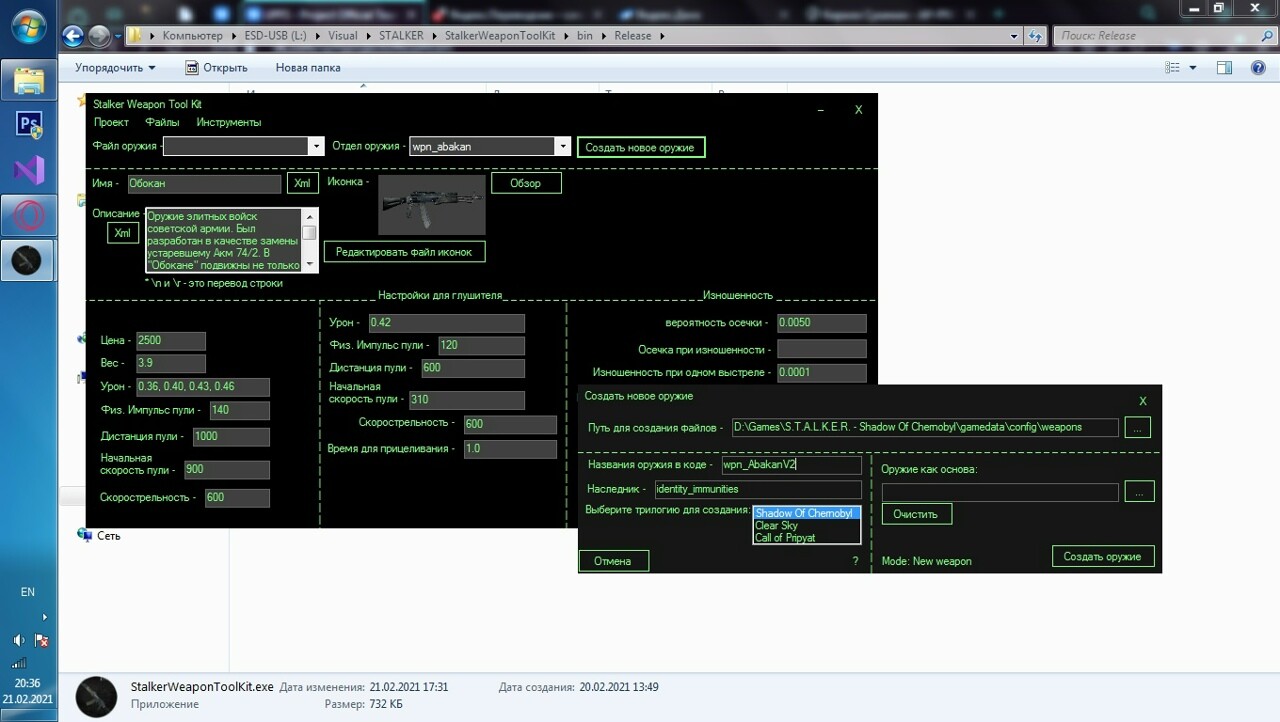Expand the Отдел оружия wpn_abakan dropdown

(x=563, y=146)
